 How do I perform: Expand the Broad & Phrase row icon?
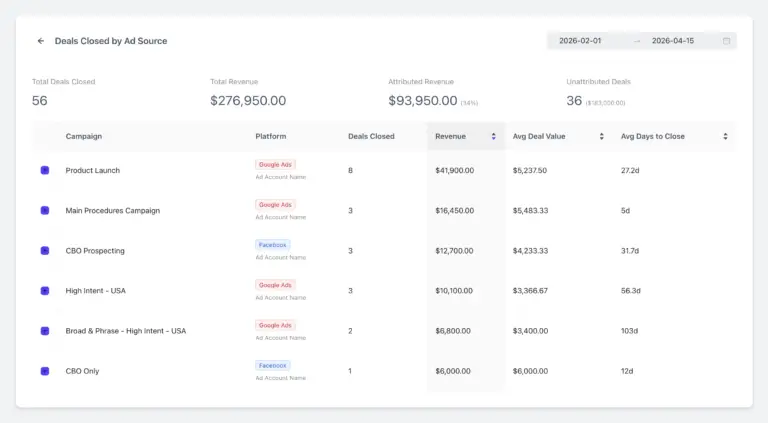[45, 331]
